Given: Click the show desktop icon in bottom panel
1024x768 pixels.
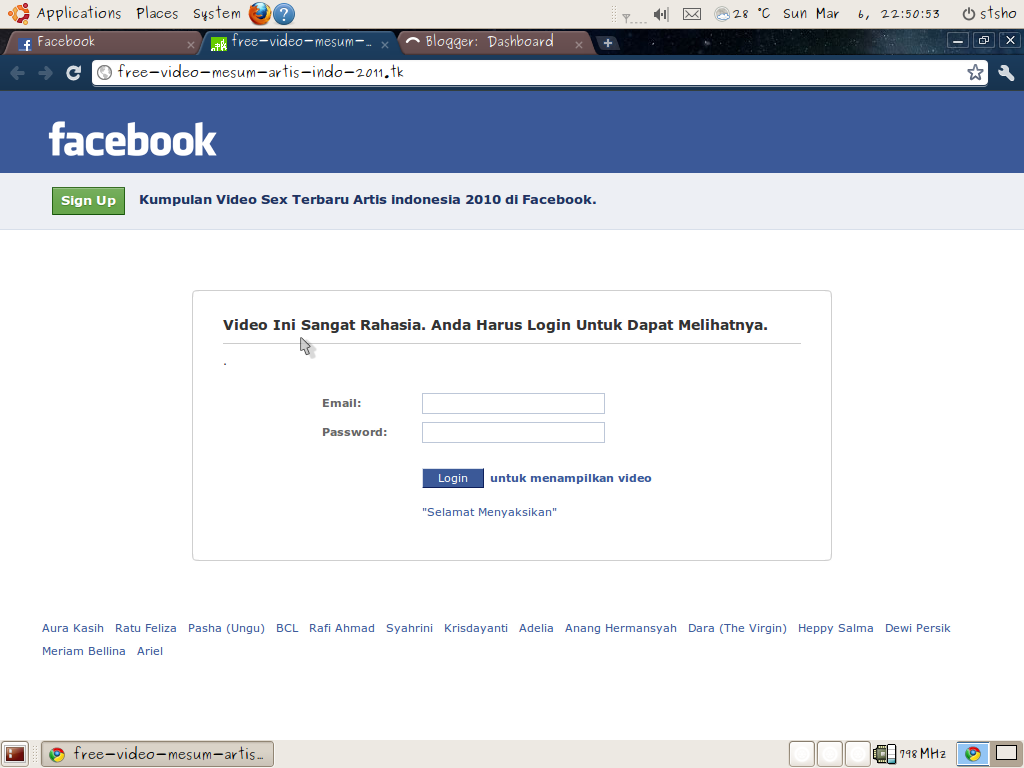Looking at the screenshot, I should pos(14,754).
